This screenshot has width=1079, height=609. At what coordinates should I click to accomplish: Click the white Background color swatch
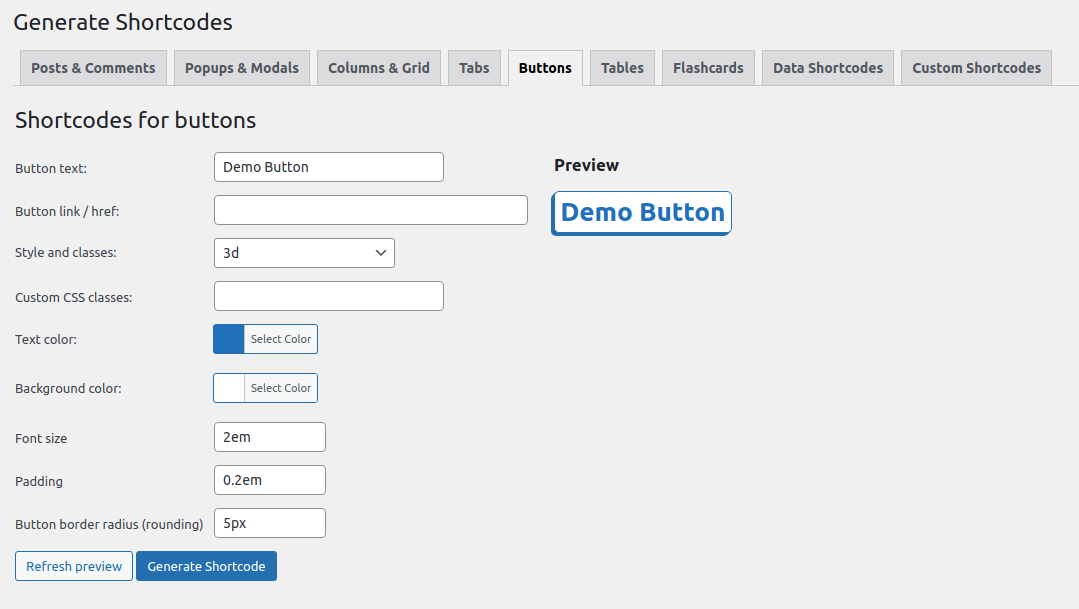[x=229, y=388]
